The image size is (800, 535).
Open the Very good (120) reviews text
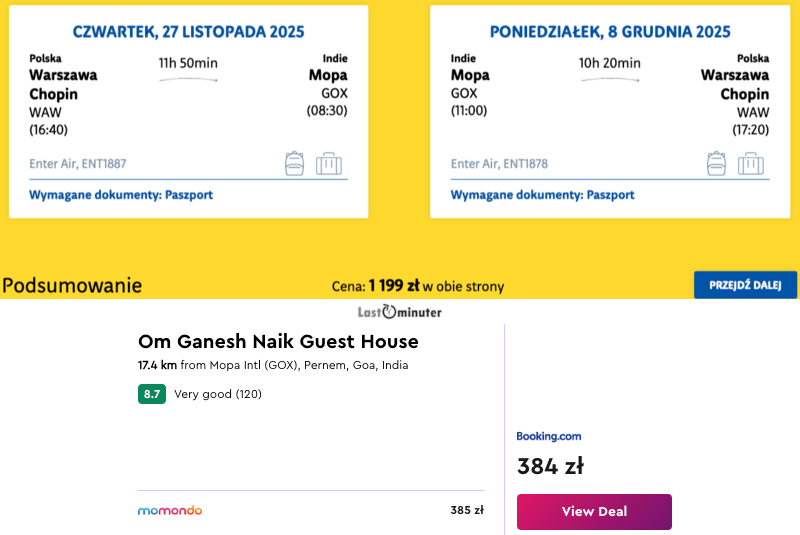pyautogui.click(x=218, y=394)
